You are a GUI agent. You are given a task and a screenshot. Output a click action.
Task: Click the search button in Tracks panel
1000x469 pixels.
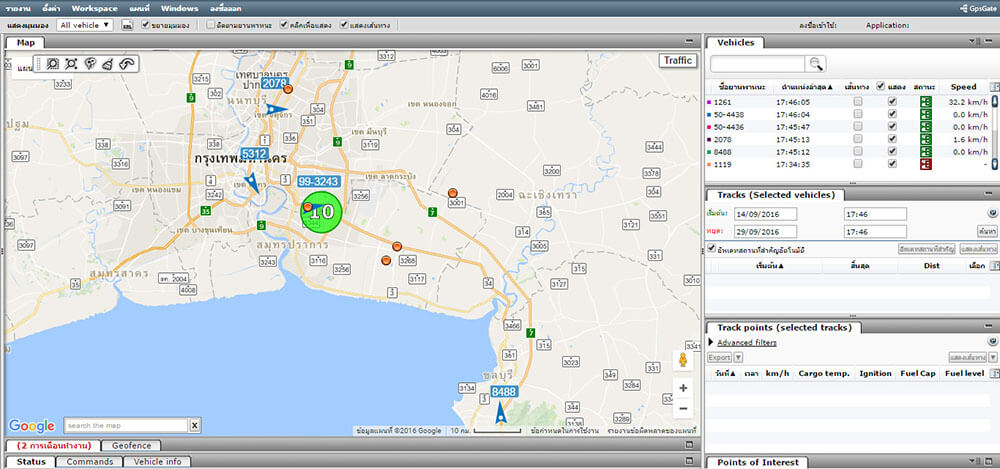pyautogui.click(x=987, y=232)
